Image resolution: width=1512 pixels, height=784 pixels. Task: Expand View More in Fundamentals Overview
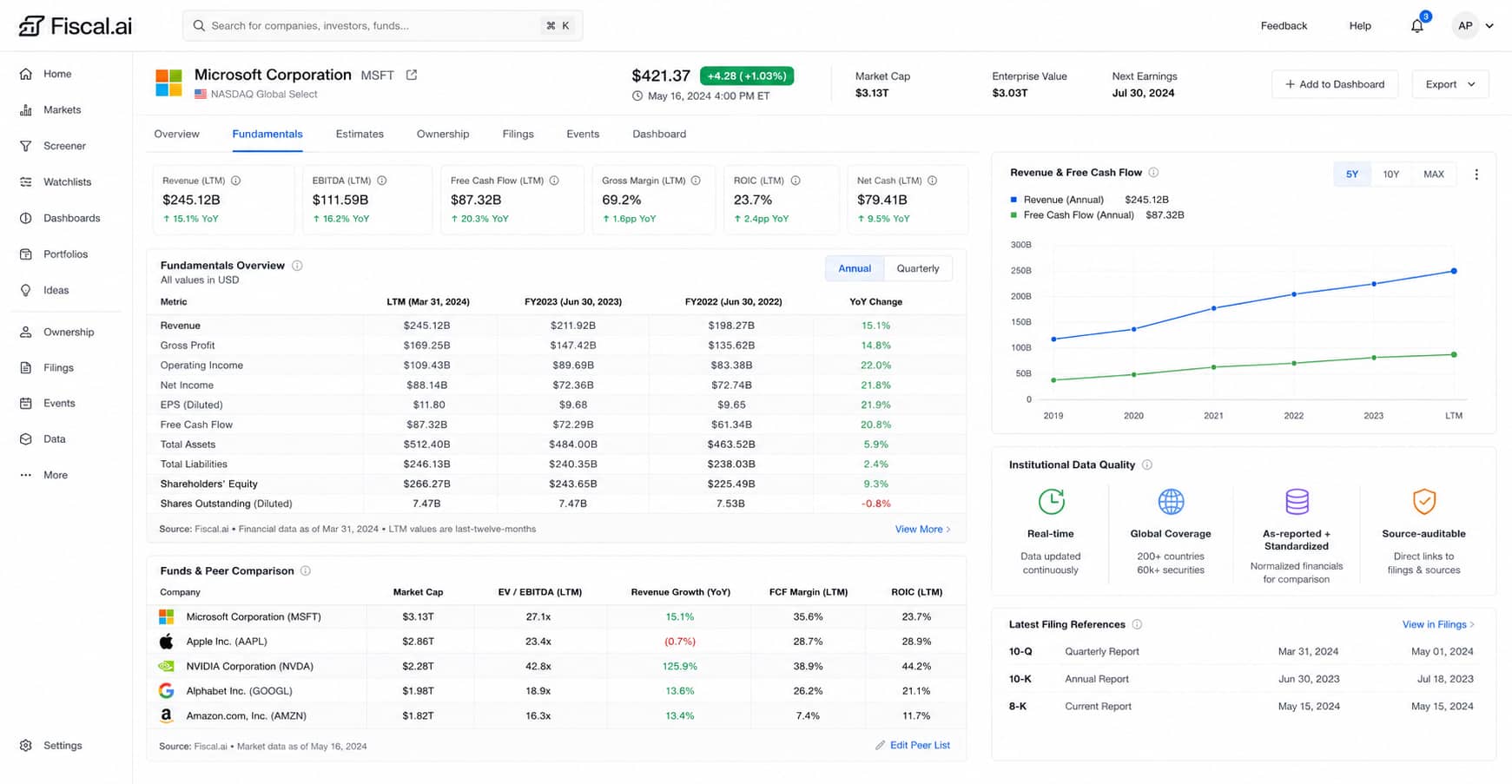(x=922, y=529)
